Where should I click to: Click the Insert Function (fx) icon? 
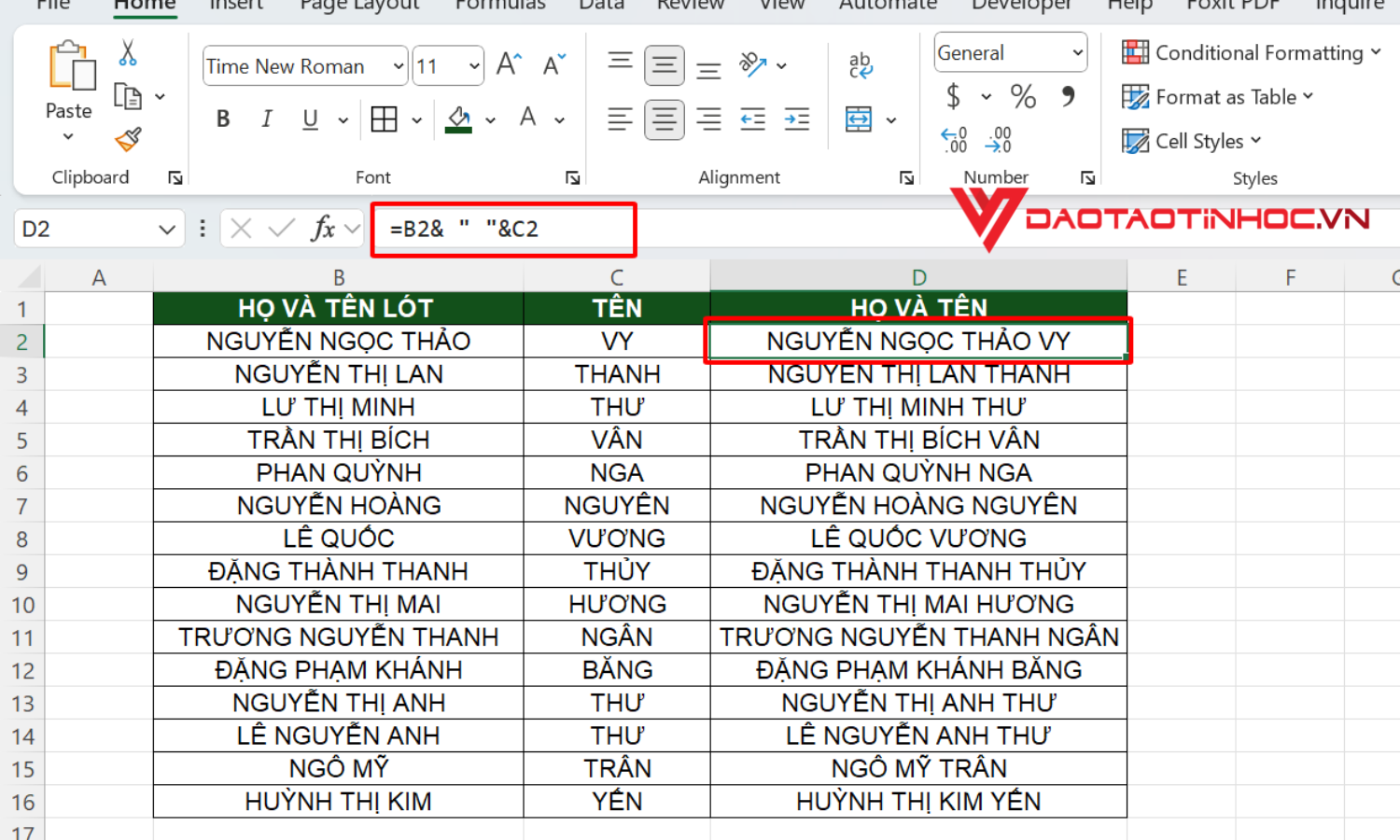(x=322, y=228)
